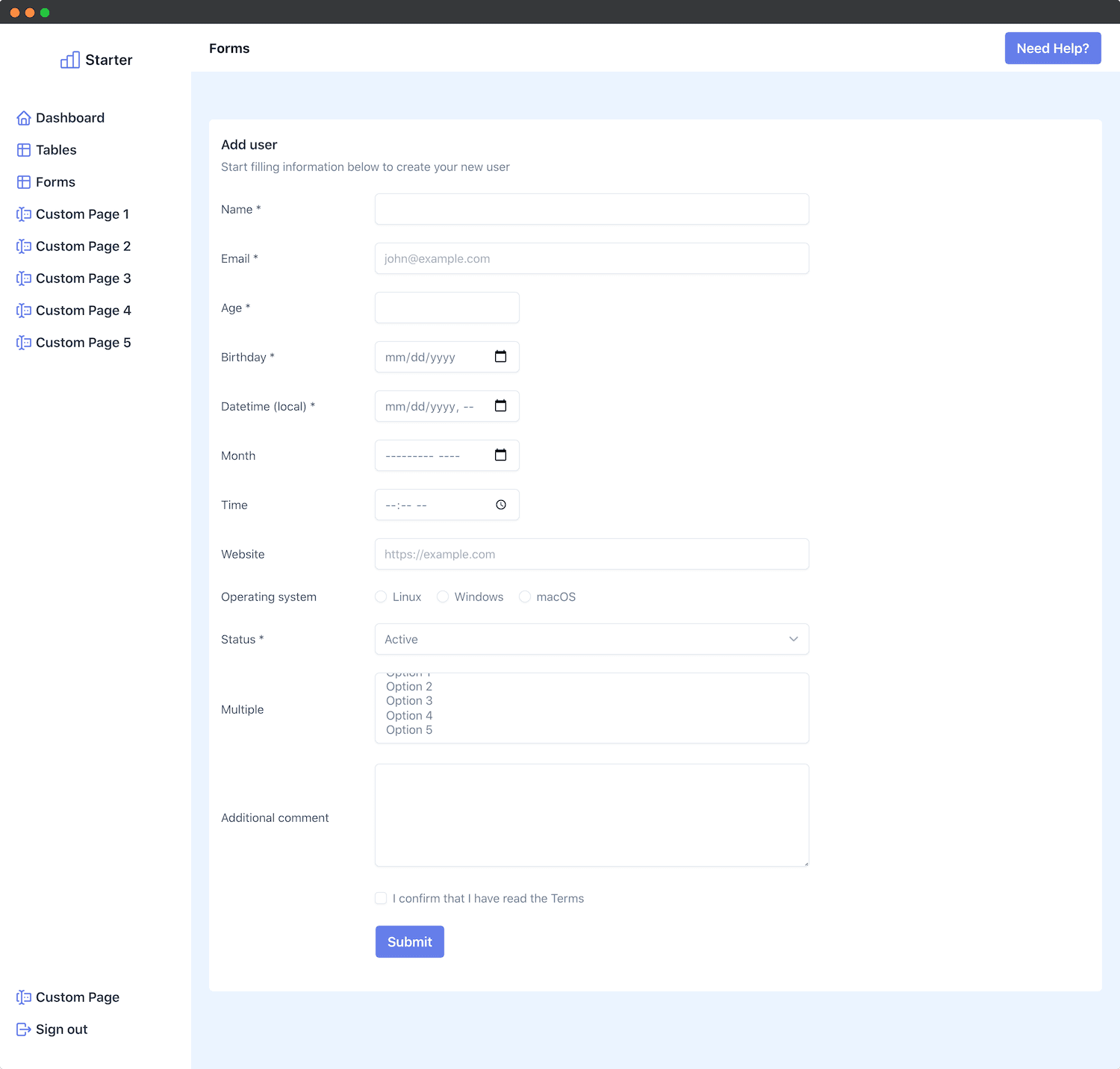The image size is (1120, 1069).
Task: Select the macOS operating system
Action: coord(525,596)
